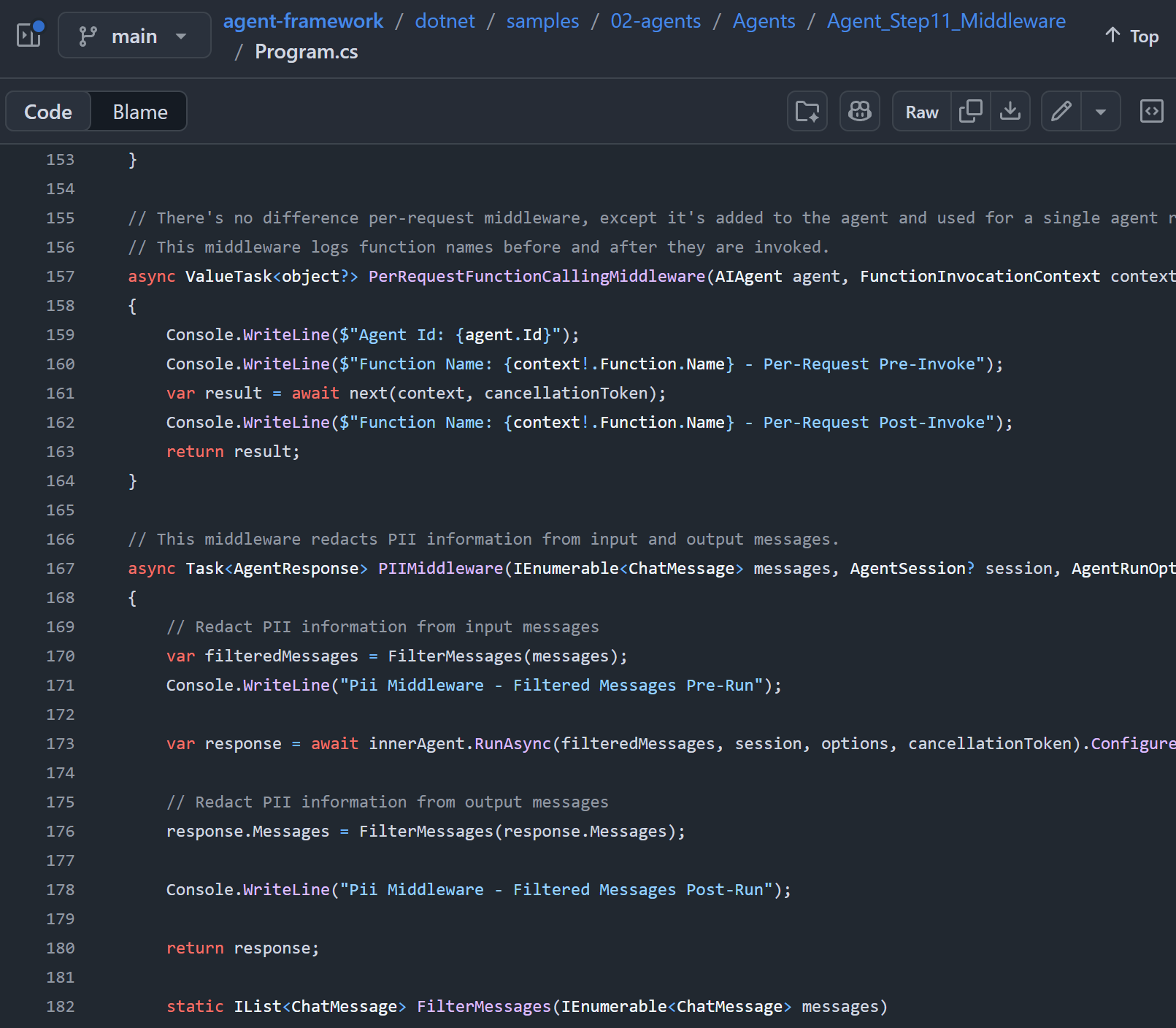The width and height of the screenshot is (1176, 1028).
Task: Click 'return result;' on line 163
Action: pyautogui.click(x=233, y=451)
